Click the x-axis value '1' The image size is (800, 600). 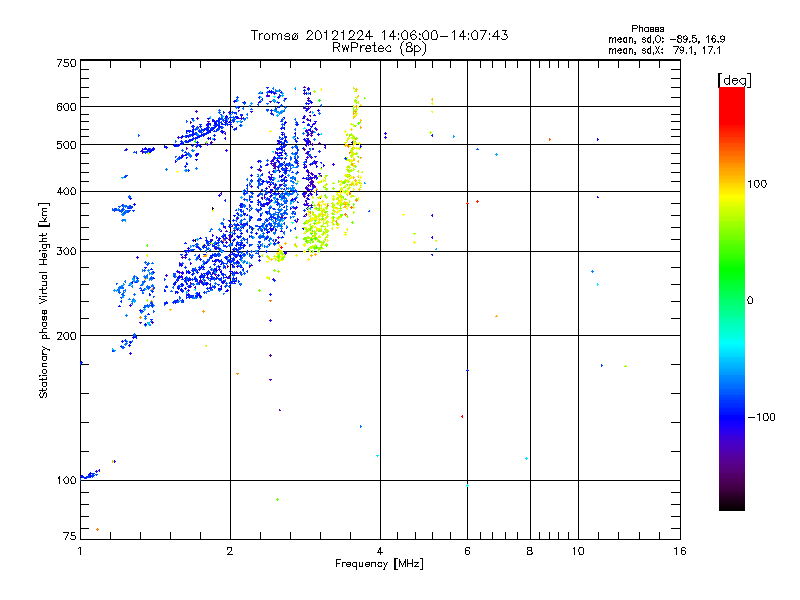click(80, 551)
